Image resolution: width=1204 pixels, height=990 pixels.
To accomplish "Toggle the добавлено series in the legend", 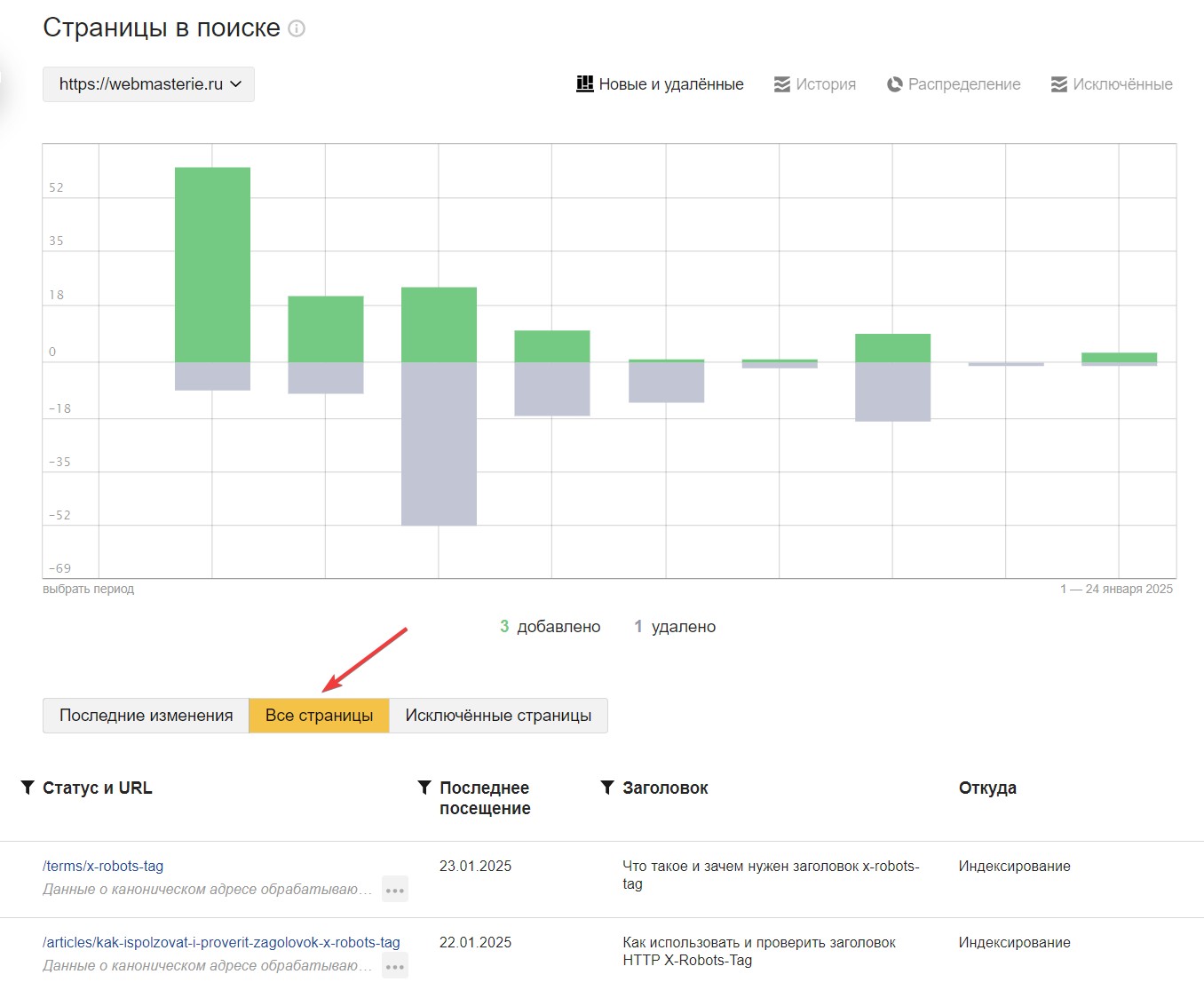I will [x=551, y=627].
